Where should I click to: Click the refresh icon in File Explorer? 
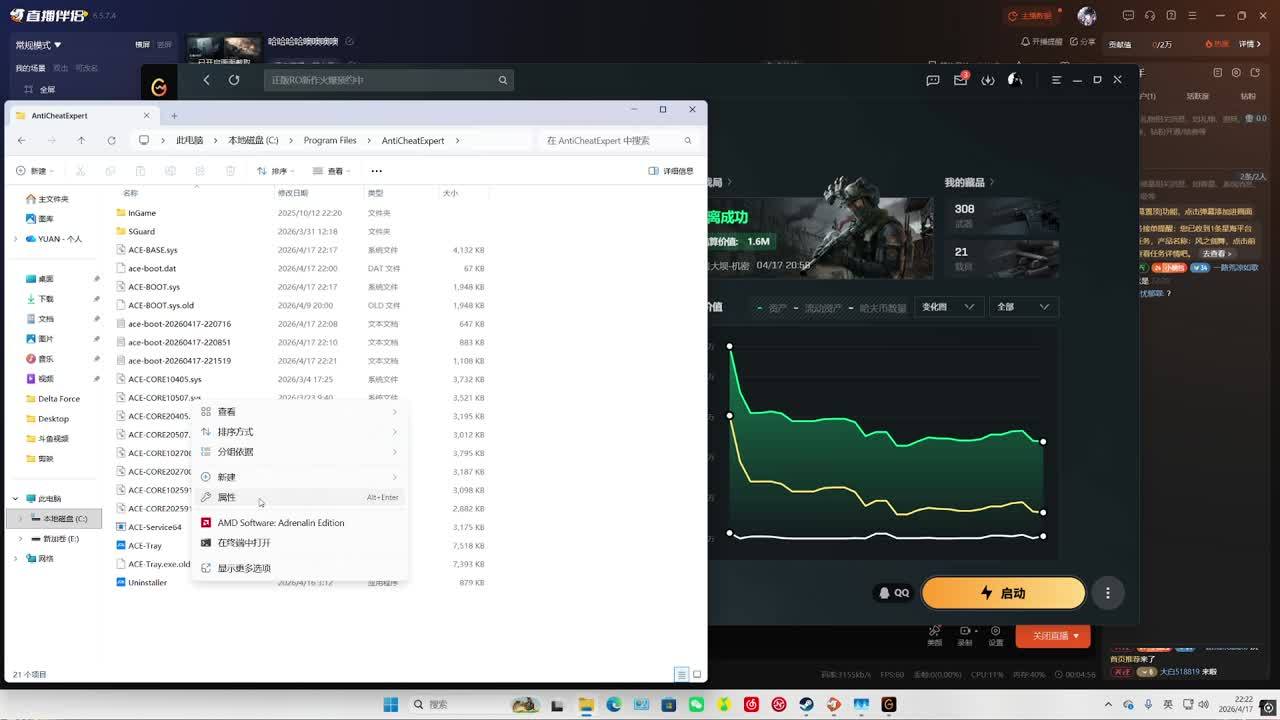pos(111,140)
